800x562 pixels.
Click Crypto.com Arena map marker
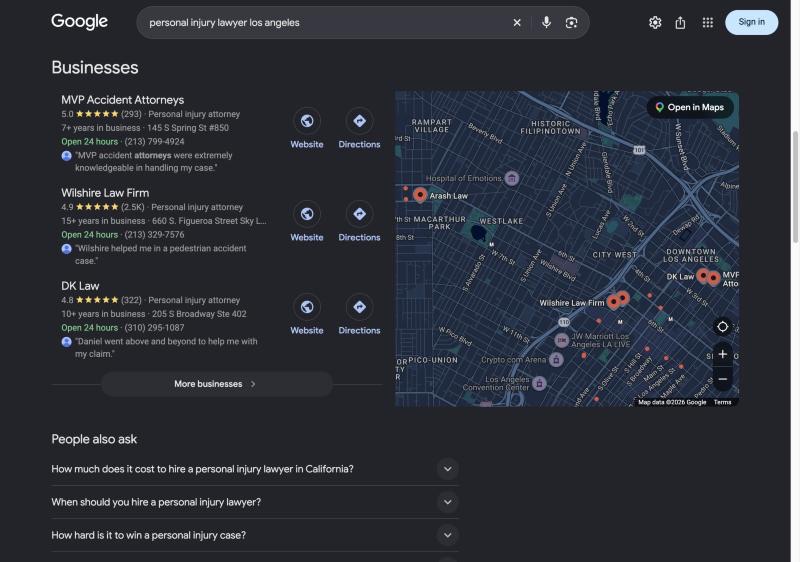click(556, 360)
